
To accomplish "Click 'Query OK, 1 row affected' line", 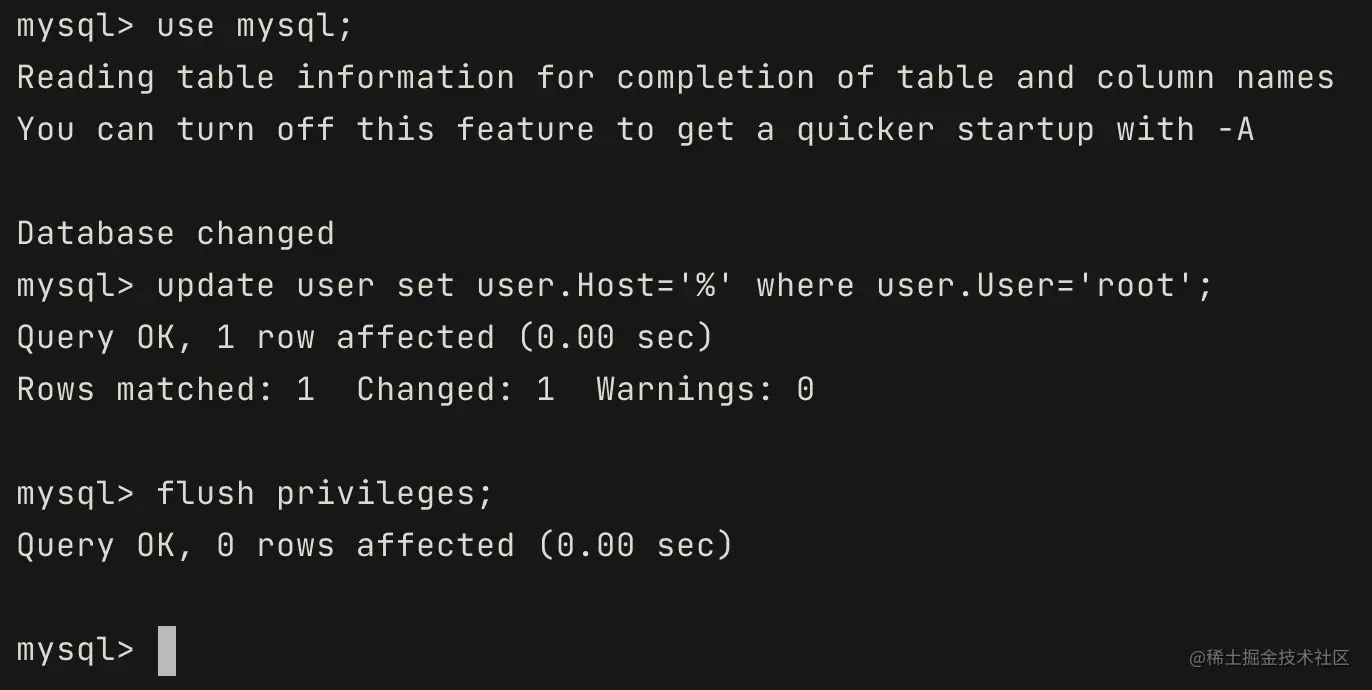I will pyautogui.click(x=365, y=338).
